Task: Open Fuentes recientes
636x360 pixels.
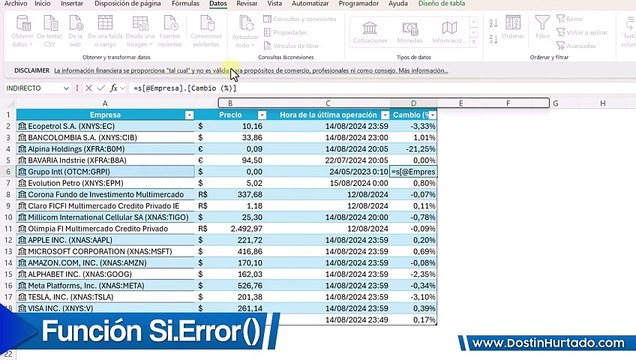Action: point(170,31)
